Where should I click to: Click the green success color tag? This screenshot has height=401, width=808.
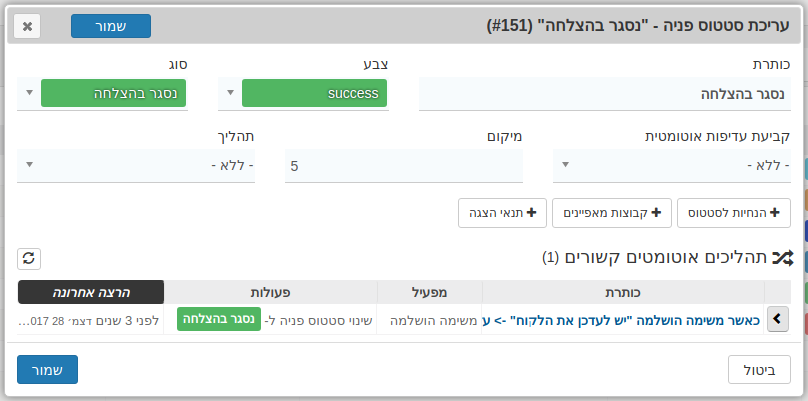314,93
